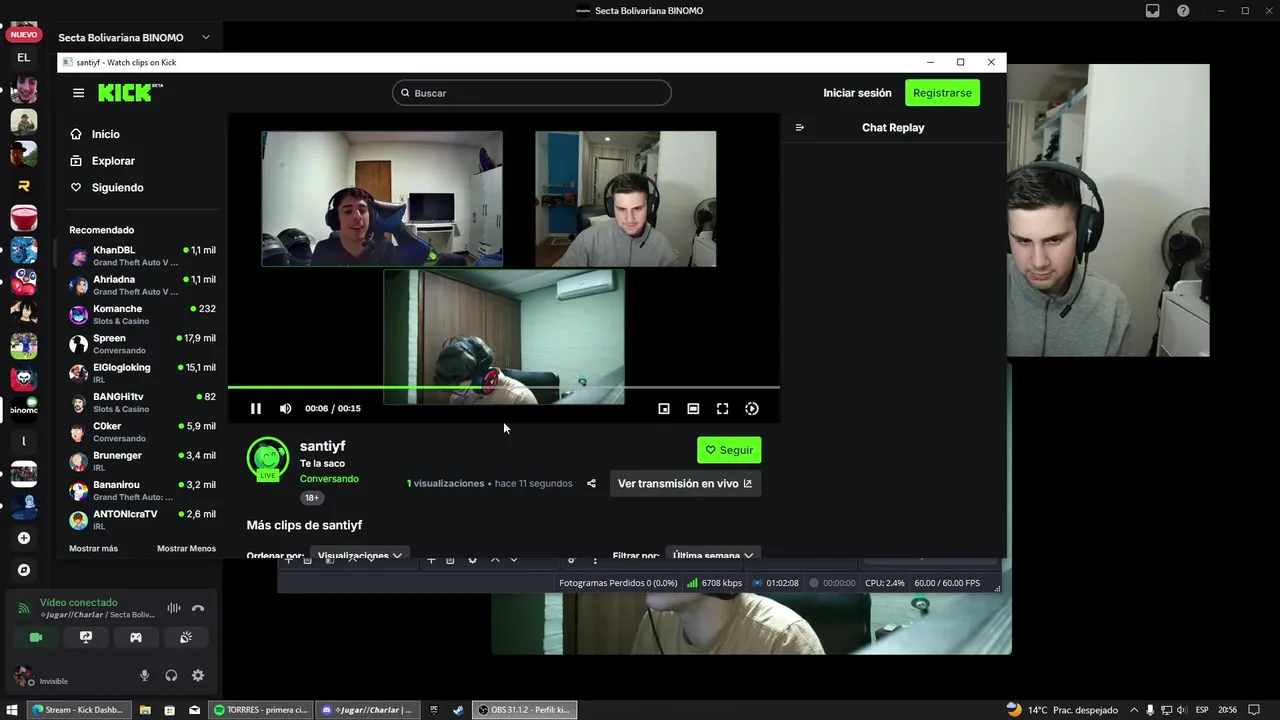This screenshot has height=720, width=1280.
Task: Open Discord help icon
Action: 1183,11
